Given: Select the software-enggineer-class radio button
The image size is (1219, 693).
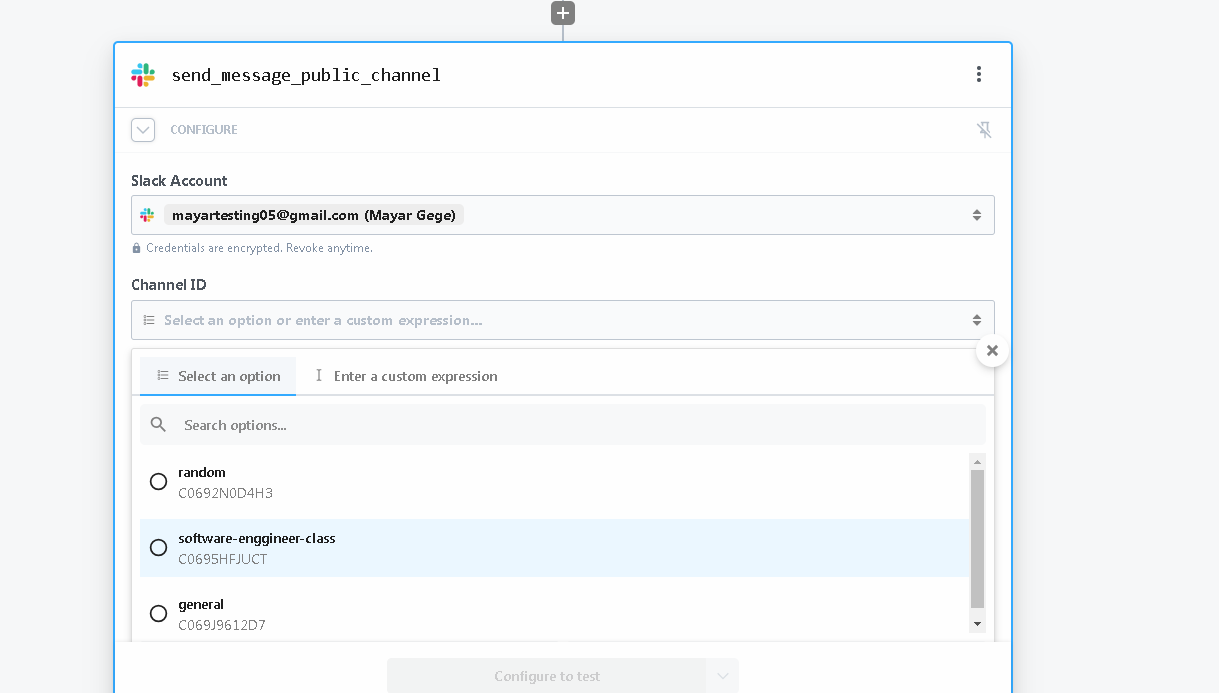Looking at the screenshot, I should 158,548.
